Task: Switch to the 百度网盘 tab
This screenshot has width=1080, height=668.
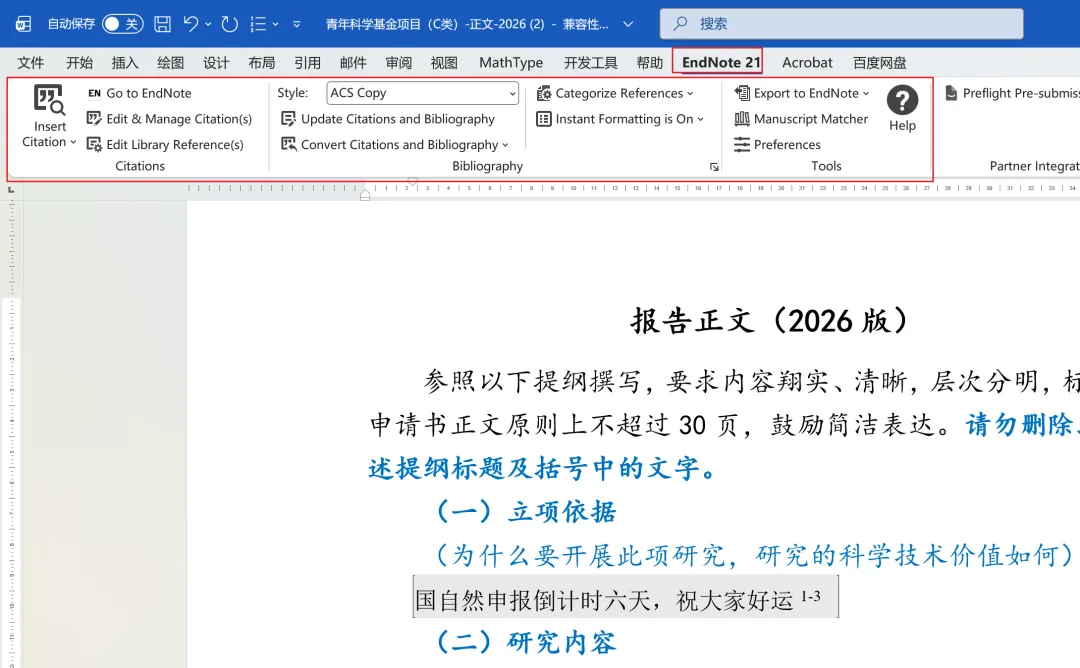Action: pyautogui.click(x=880, y=63)
